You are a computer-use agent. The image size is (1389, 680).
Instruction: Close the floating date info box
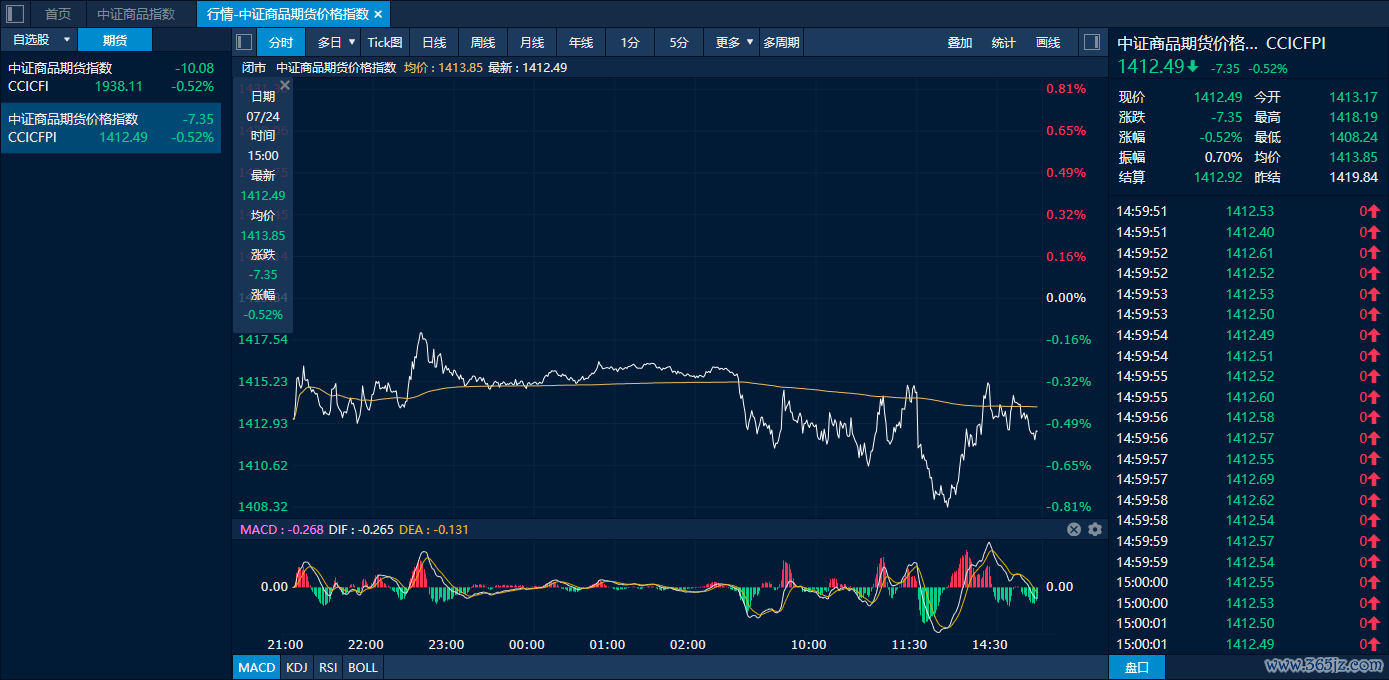tap(285, 86)
